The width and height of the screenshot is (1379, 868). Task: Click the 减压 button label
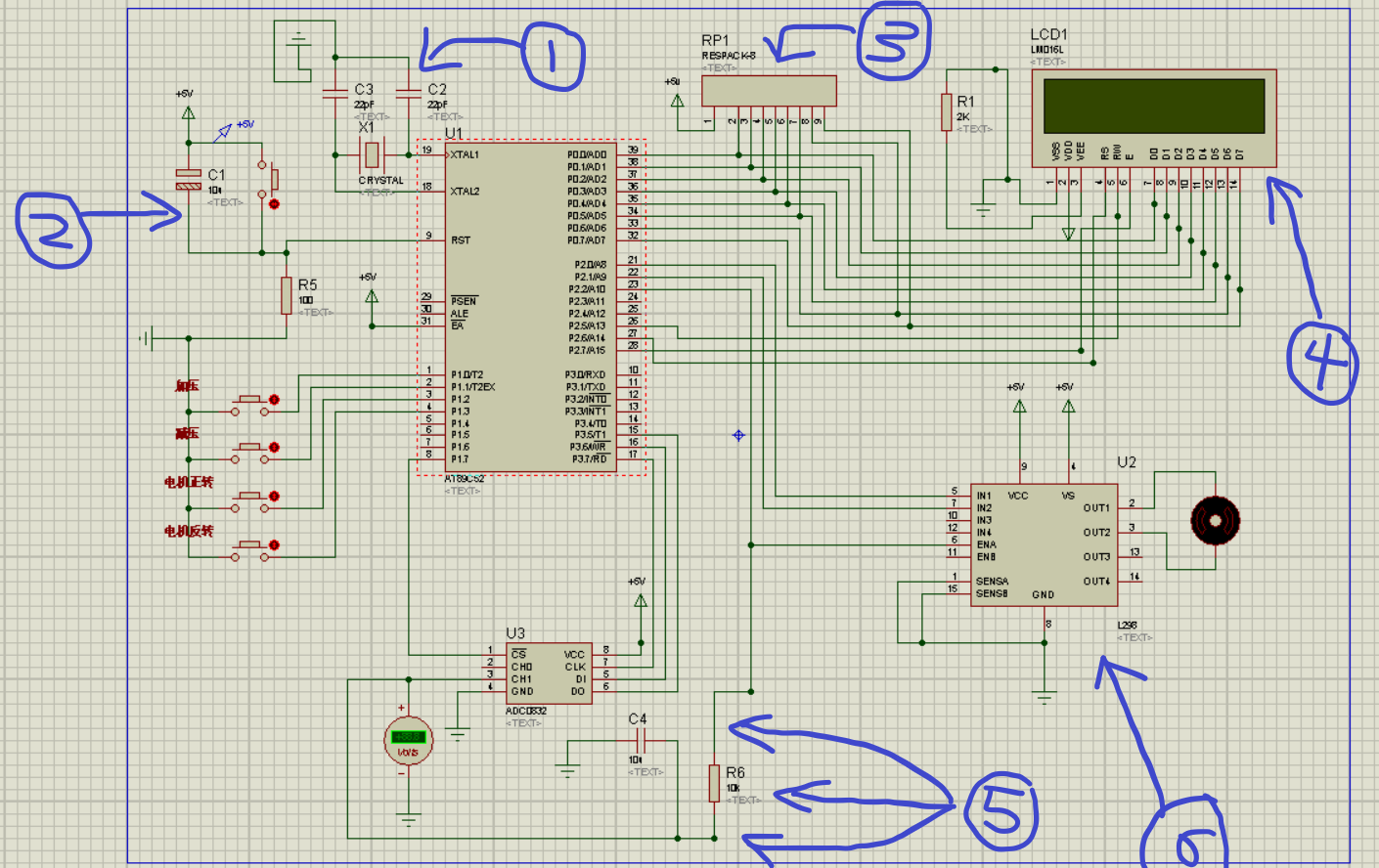click(187, 434)
